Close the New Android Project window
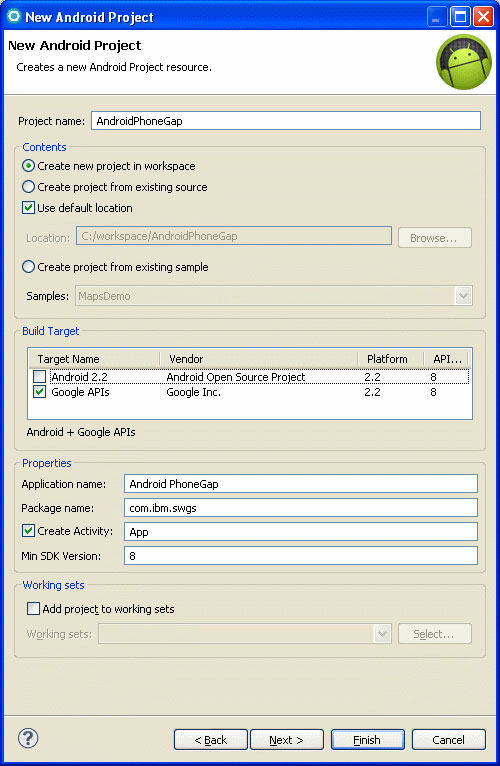The width and height of the screenshot is (500, 766). point(483,17)
